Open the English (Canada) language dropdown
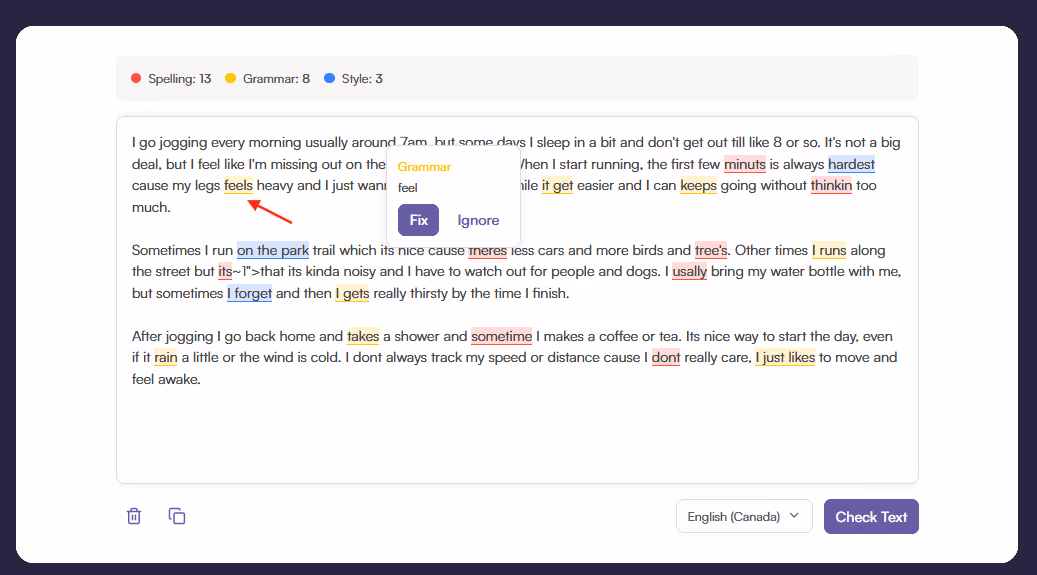This screenshot has width=1037, height=575. [x=743, y=516]
